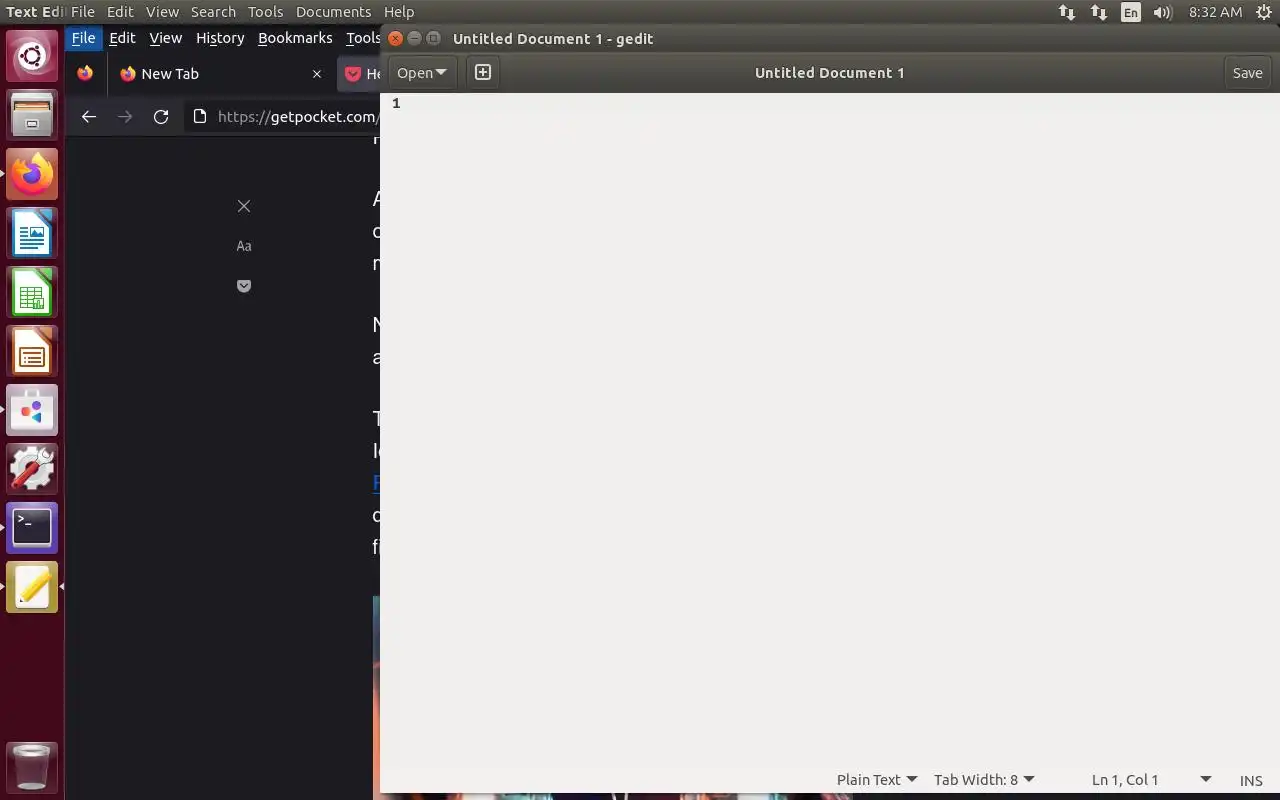Open gedit Search menu in top panel
This screenshot has width=1280, height=800.
point(213,12)
